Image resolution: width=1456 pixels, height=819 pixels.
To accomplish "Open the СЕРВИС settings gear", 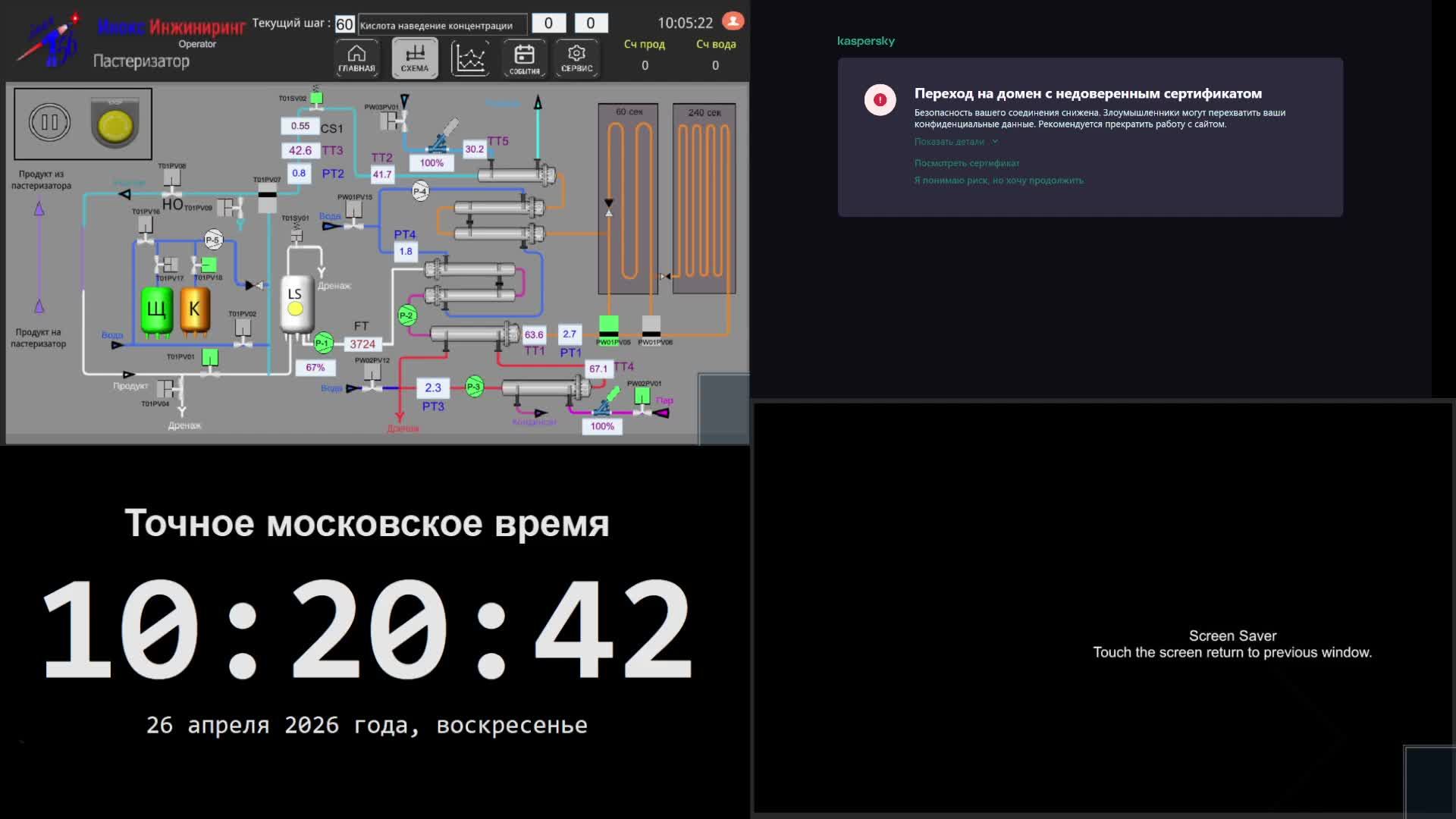I will tap(576, 57).
